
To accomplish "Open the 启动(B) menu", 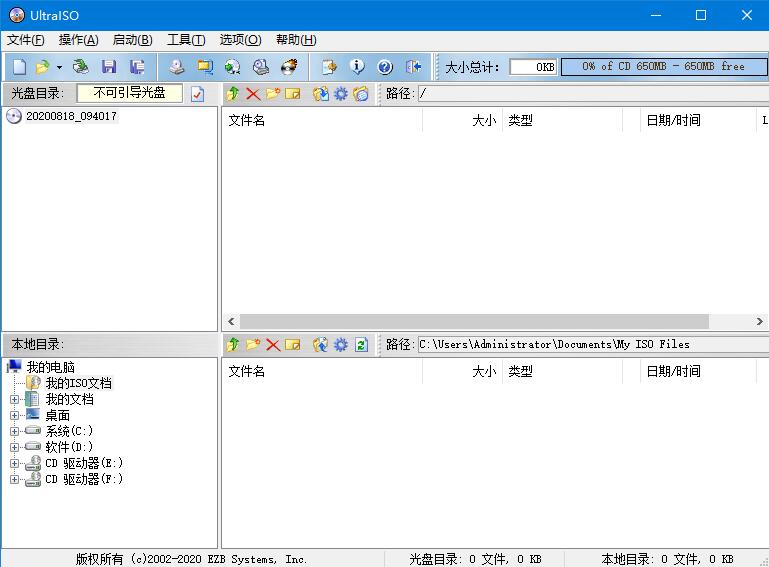I will point(132,40).
